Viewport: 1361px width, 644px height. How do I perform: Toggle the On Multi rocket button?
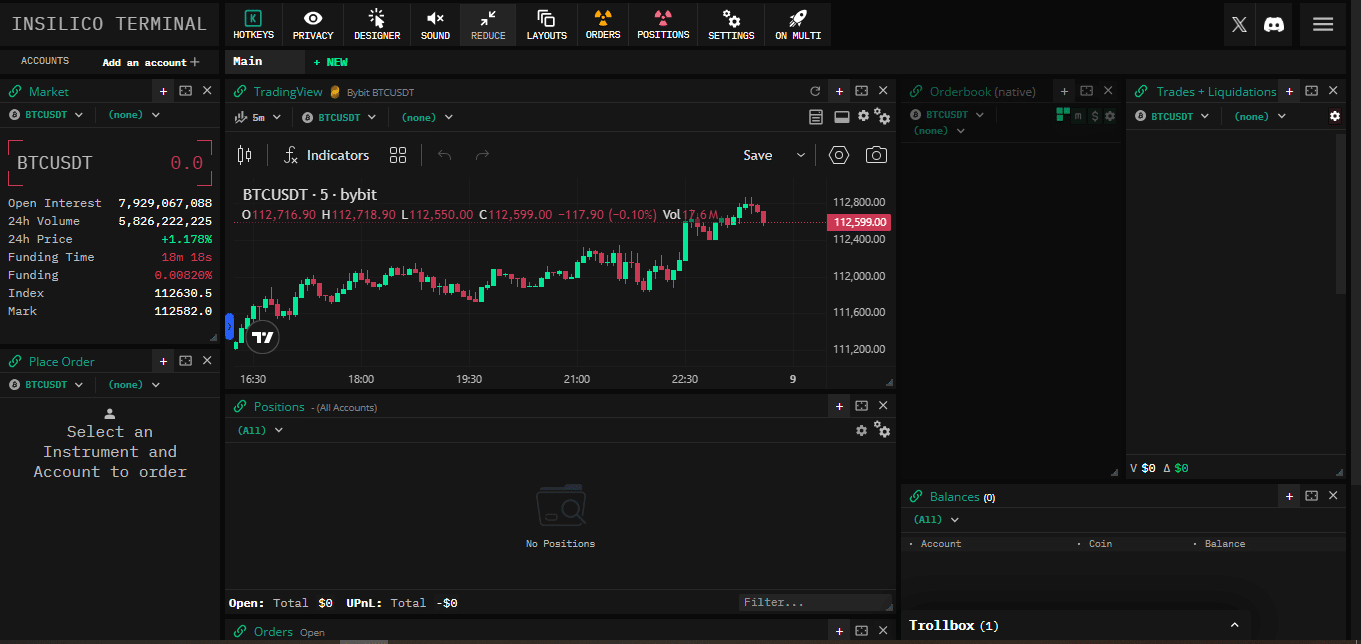798,25
